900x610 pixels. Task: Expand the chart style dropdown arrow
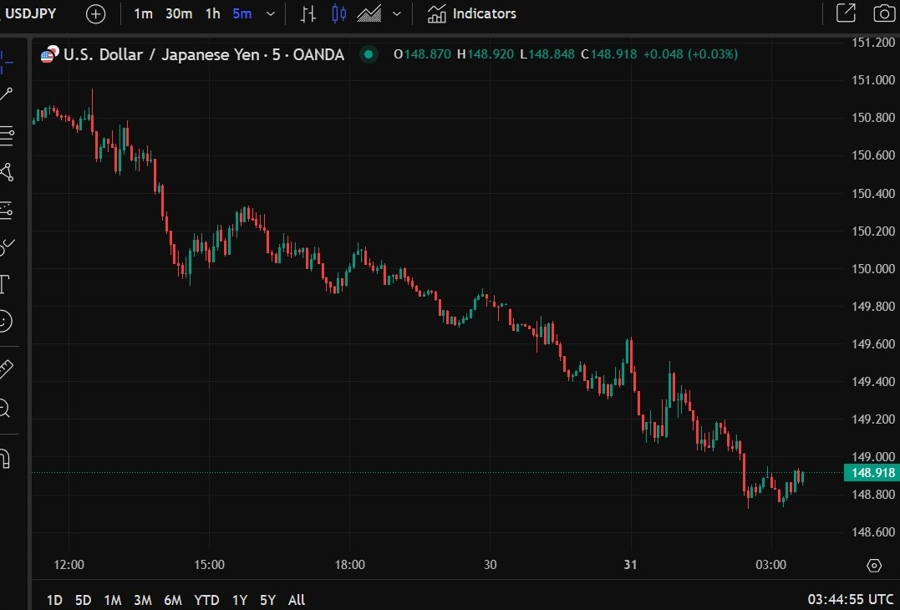tap(397, 14)
